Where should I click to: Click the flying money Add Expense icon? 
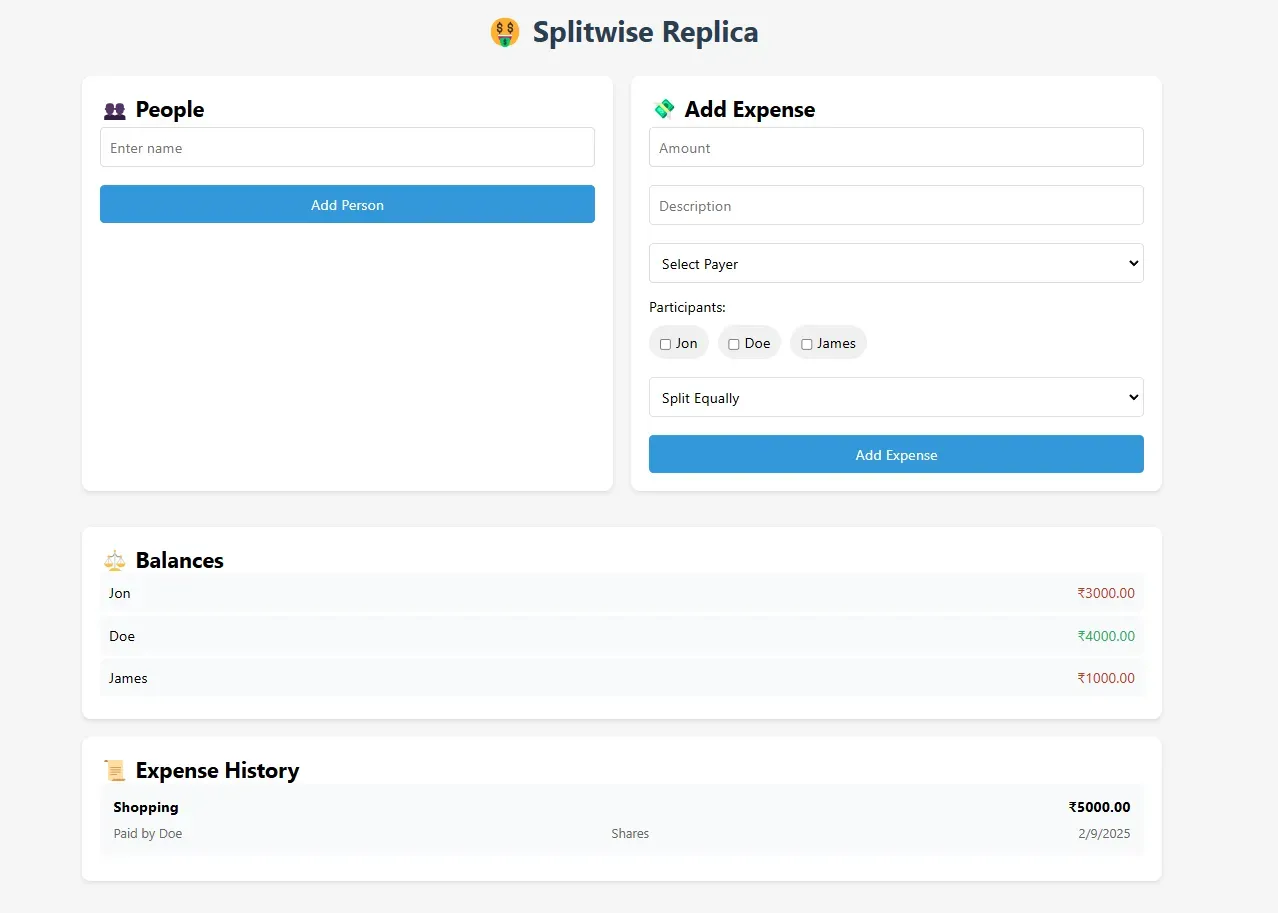664,109
